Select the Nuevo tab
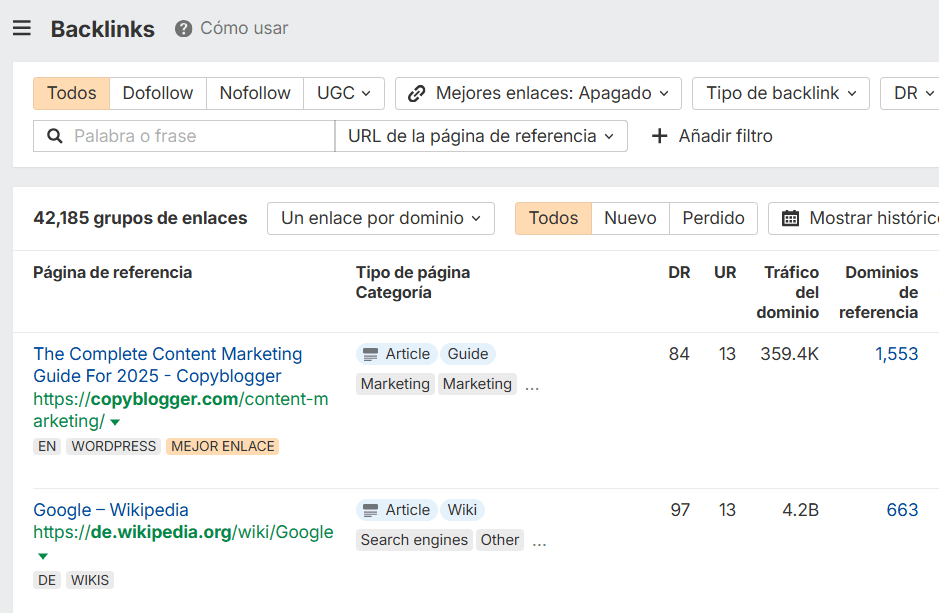This screenshot has height=613, width=939. (x=630, y=219)
